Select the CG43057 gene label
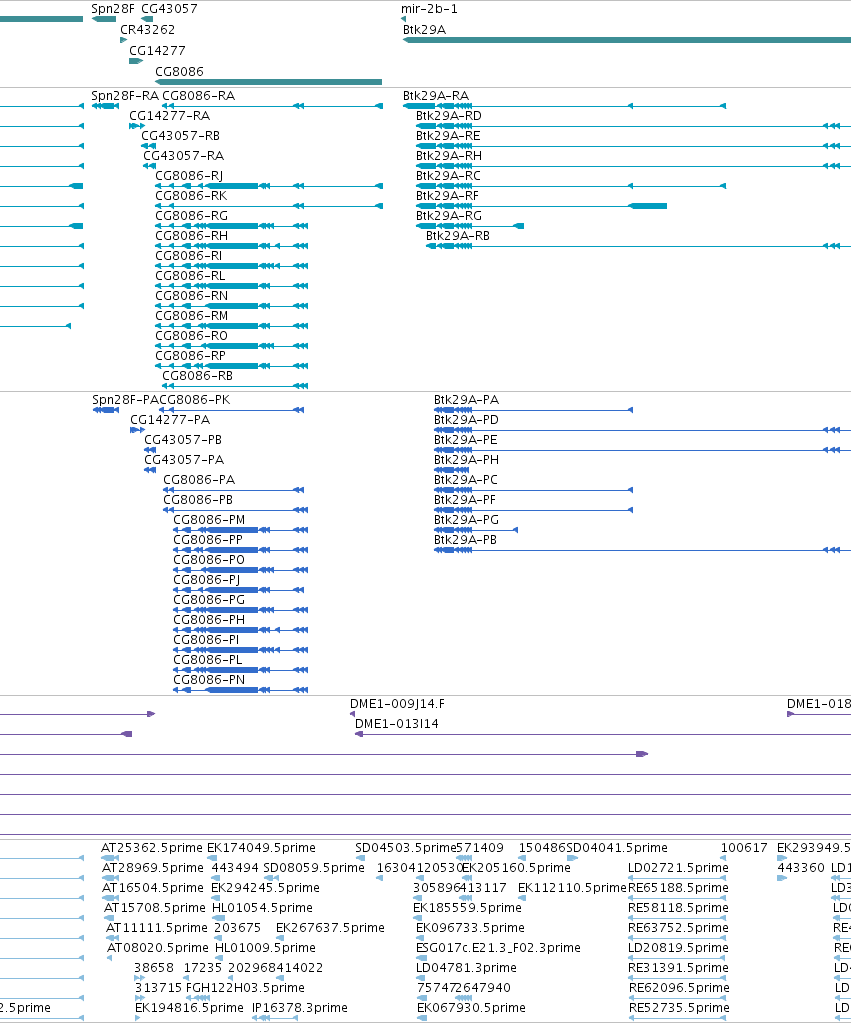The width and height of the screenshot is (851, 1023). 169,8
